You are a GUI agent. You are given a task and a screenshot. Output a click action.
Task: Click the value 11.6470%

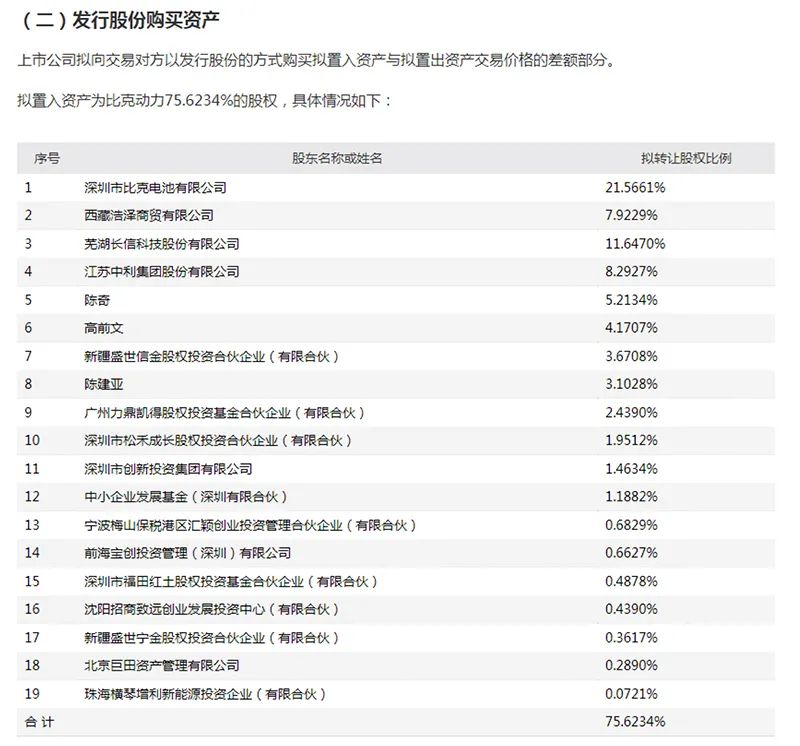point(635,244)
